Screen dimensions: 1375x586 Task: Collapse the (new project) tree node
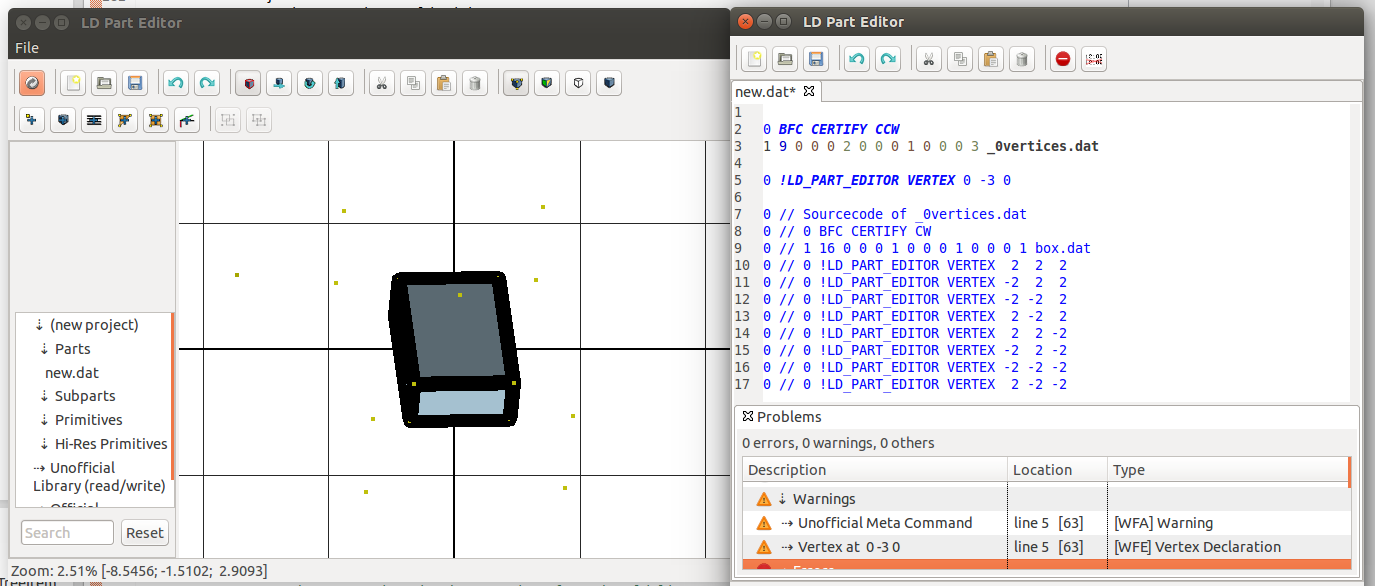tap(40, 325)
